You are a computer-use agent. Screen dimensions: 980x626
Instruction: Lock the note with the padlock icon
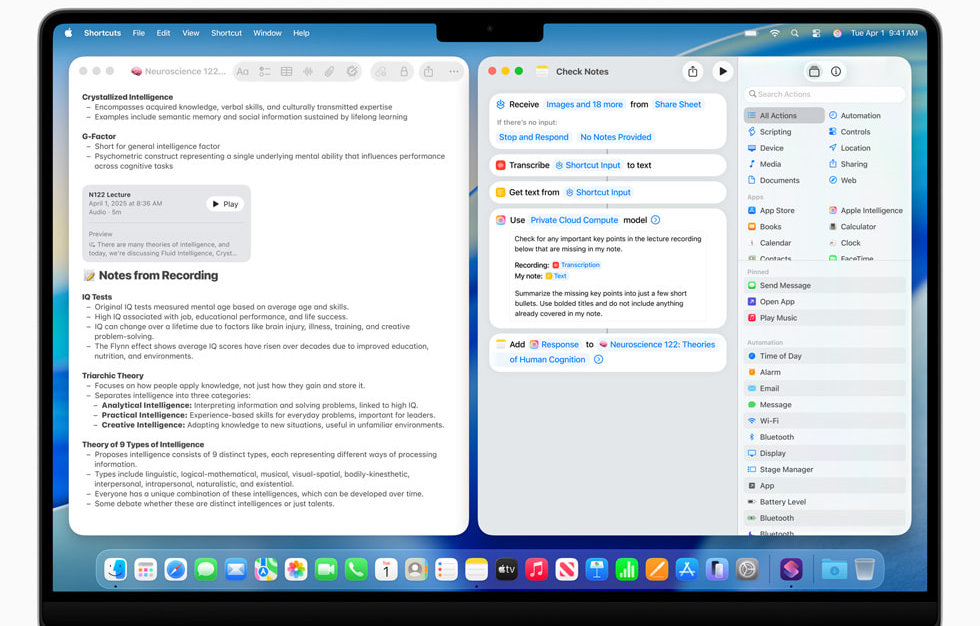(404, 72)
